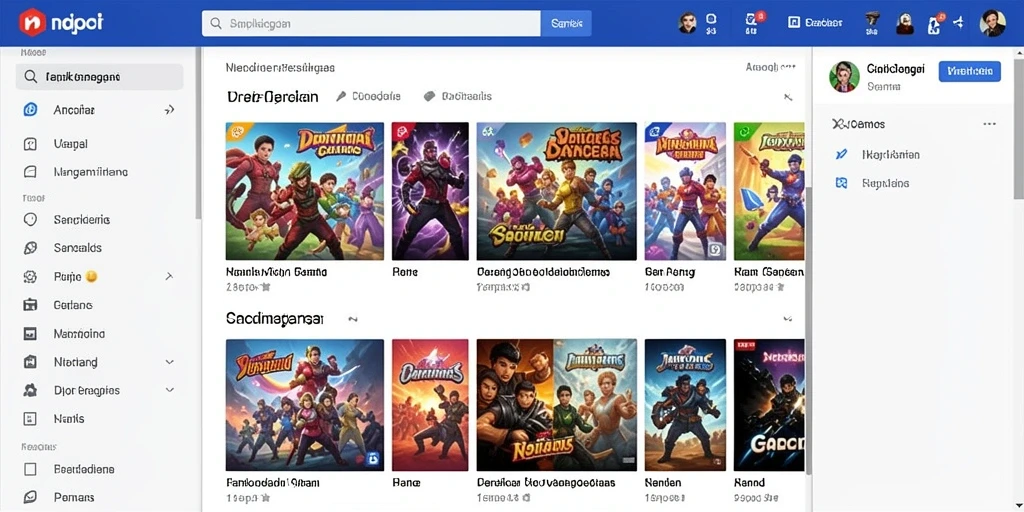This screenshot has height=512, width=1024.
Task: Click the first avatar icon in the header
Action: [x=687, y=23]
